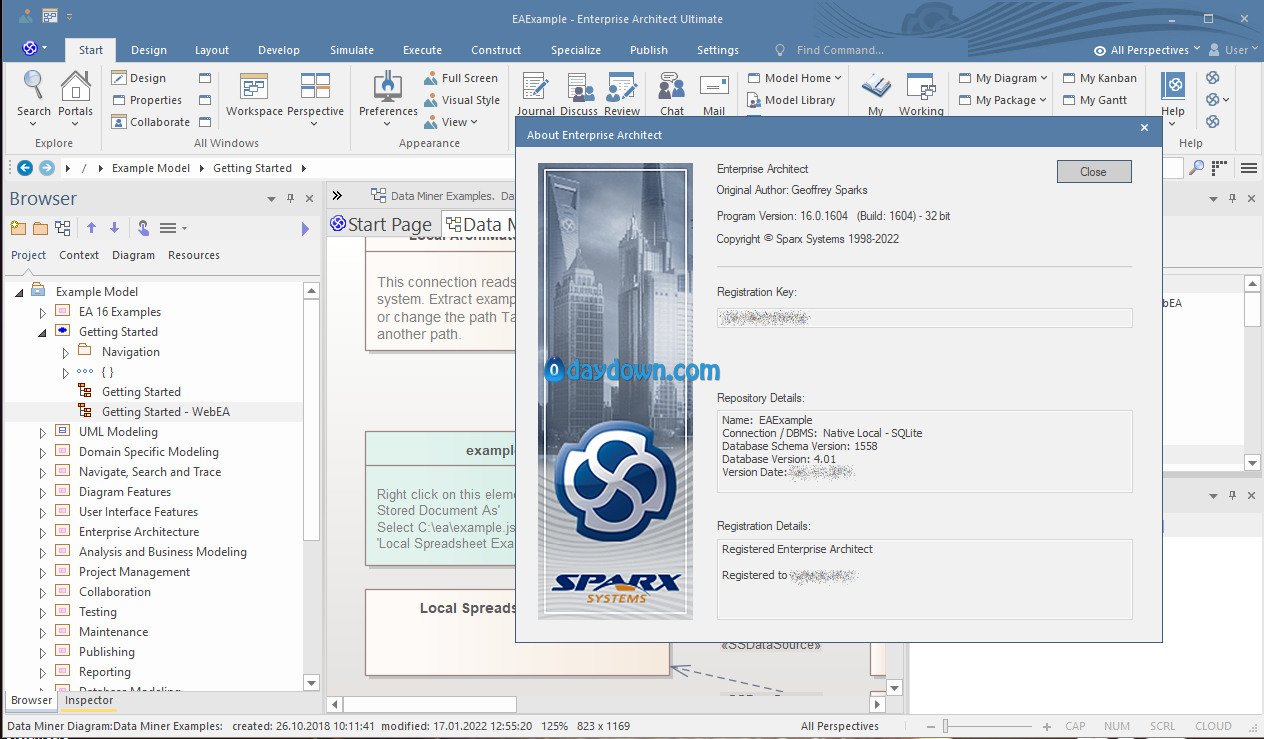Screen dimensions: 1264x739
Task: Click the Chat icon in ribbon
Action: coord(672,87)
